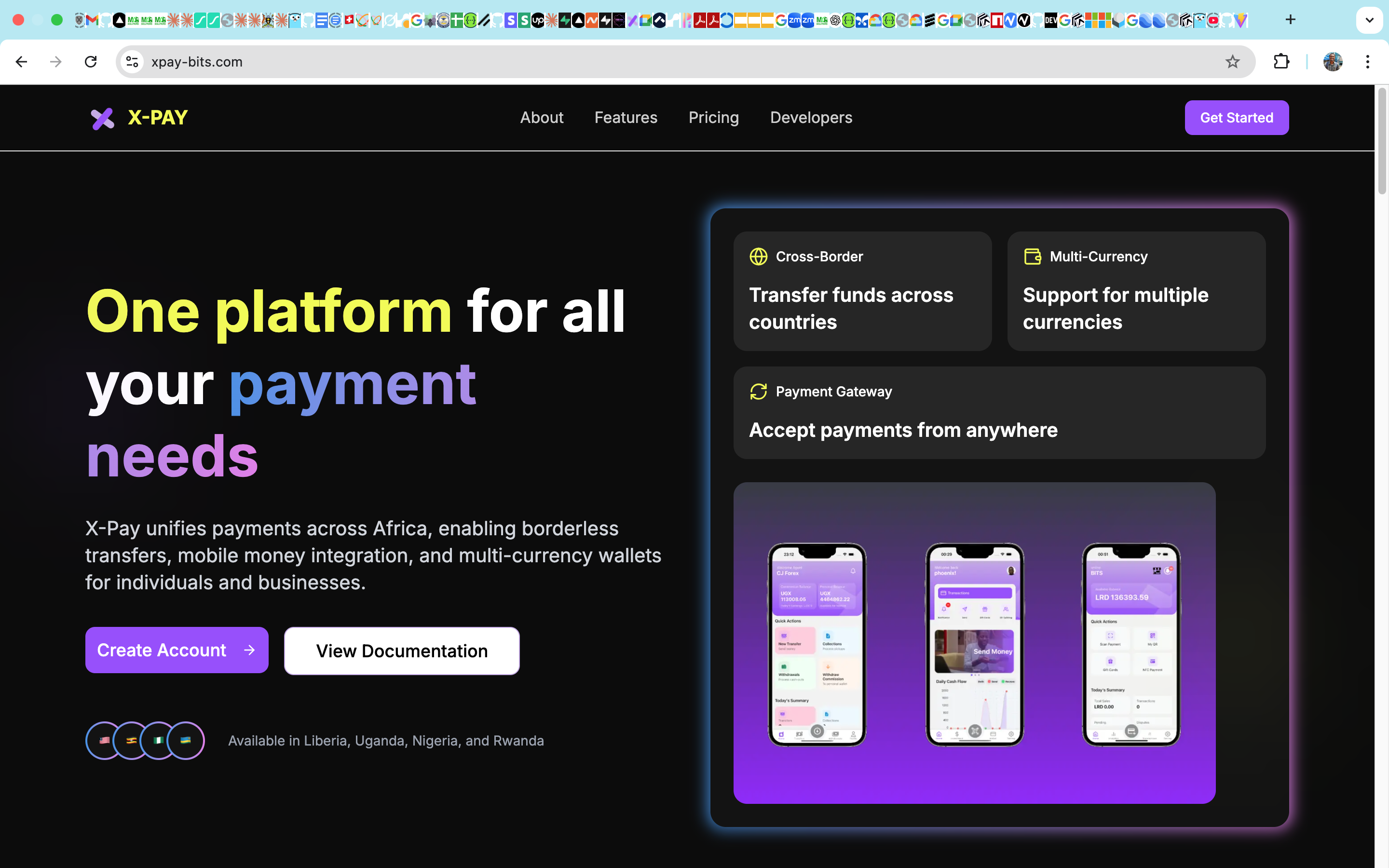Click the X-PAY logo icon

(x=102, y=117)
